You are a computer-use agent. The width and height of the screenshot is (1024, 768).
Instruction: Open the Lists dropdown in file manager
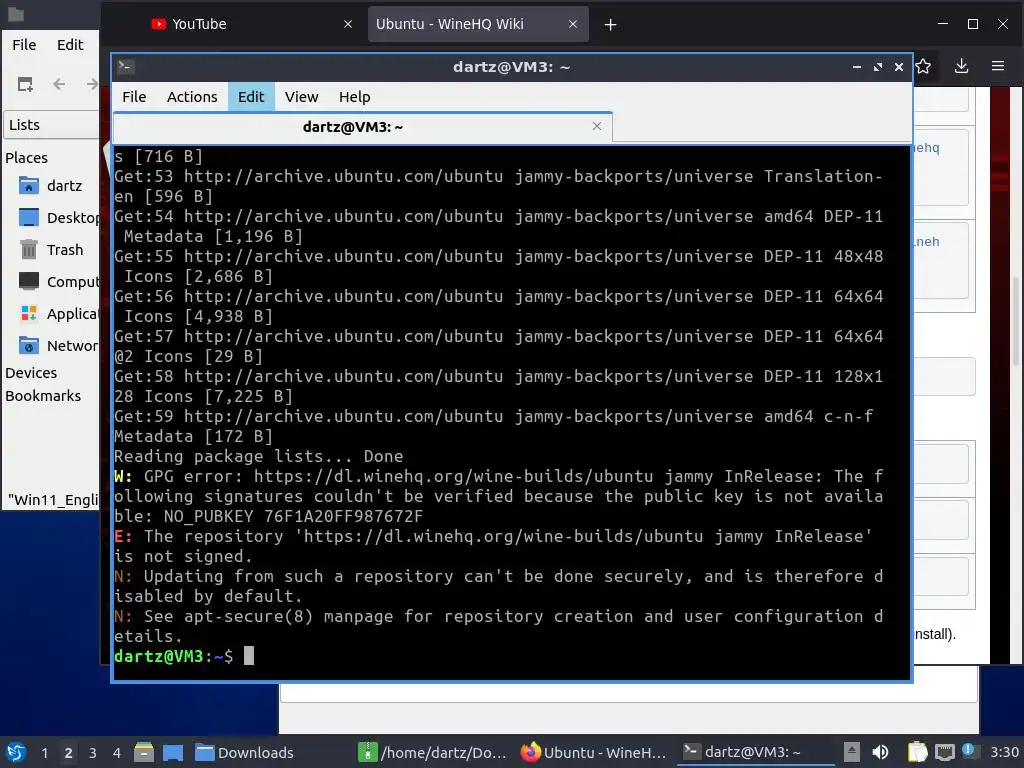tap(52, 125)
